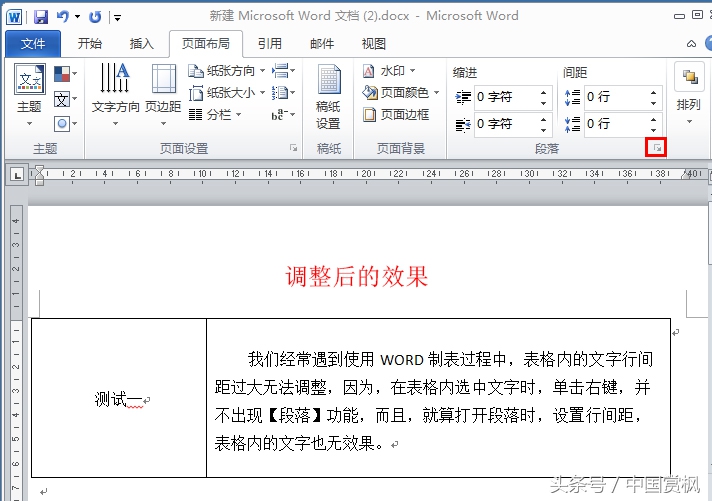Viewport: 712px width, 501px height.
Task: Open the 主题 themes gallery
Action: [x=30, y=95]
